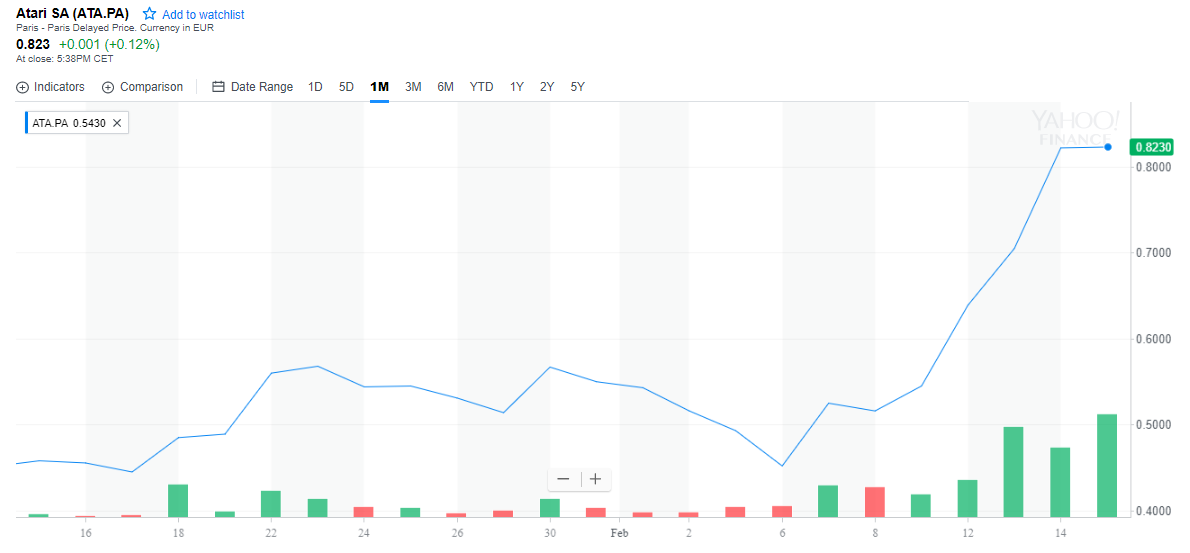Switch to the 3M range
Screen dimensions: 1190x553
point(413,87)
